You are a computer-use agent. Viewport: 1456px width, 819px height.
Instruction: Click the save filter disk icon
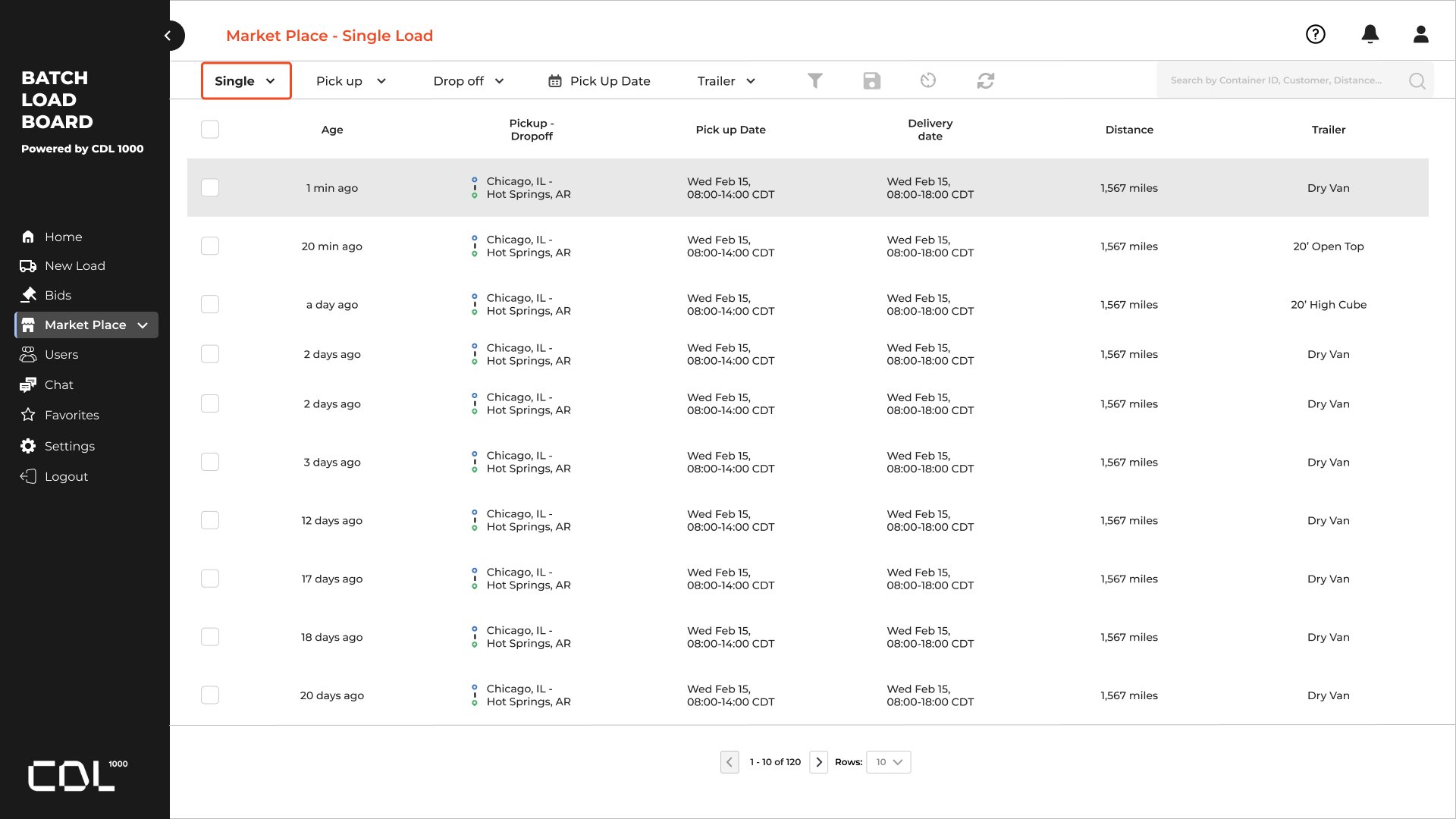pos(872,80)
